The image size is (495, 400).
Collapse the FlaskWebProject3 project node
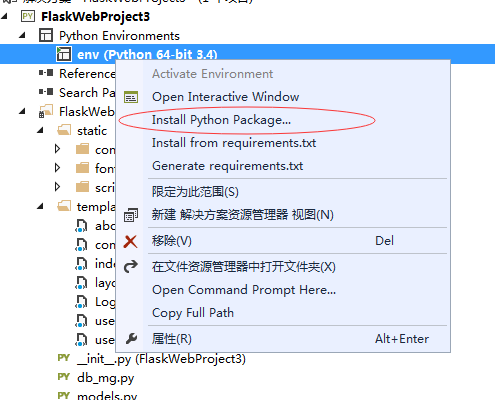point(4,16)
